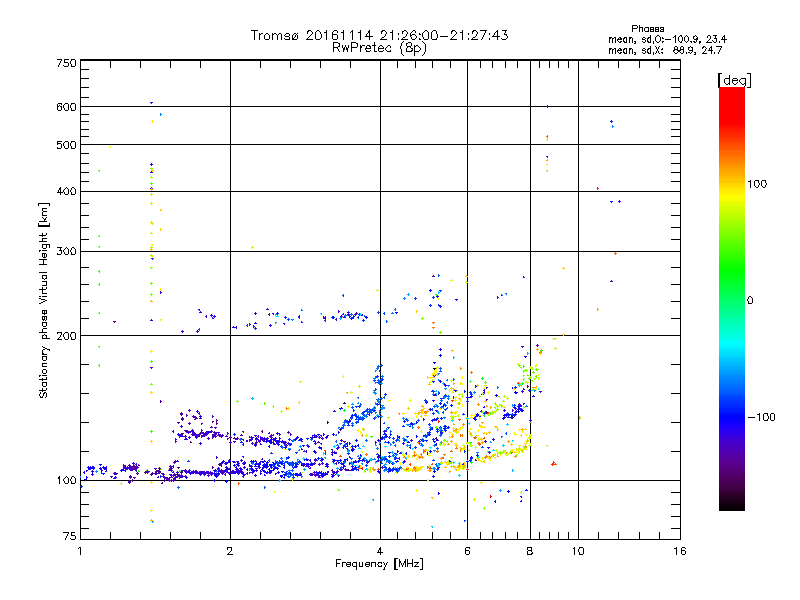800x600 pixels.
Task: Click the x-axis label '1'
Action: [x=81, y=551]
